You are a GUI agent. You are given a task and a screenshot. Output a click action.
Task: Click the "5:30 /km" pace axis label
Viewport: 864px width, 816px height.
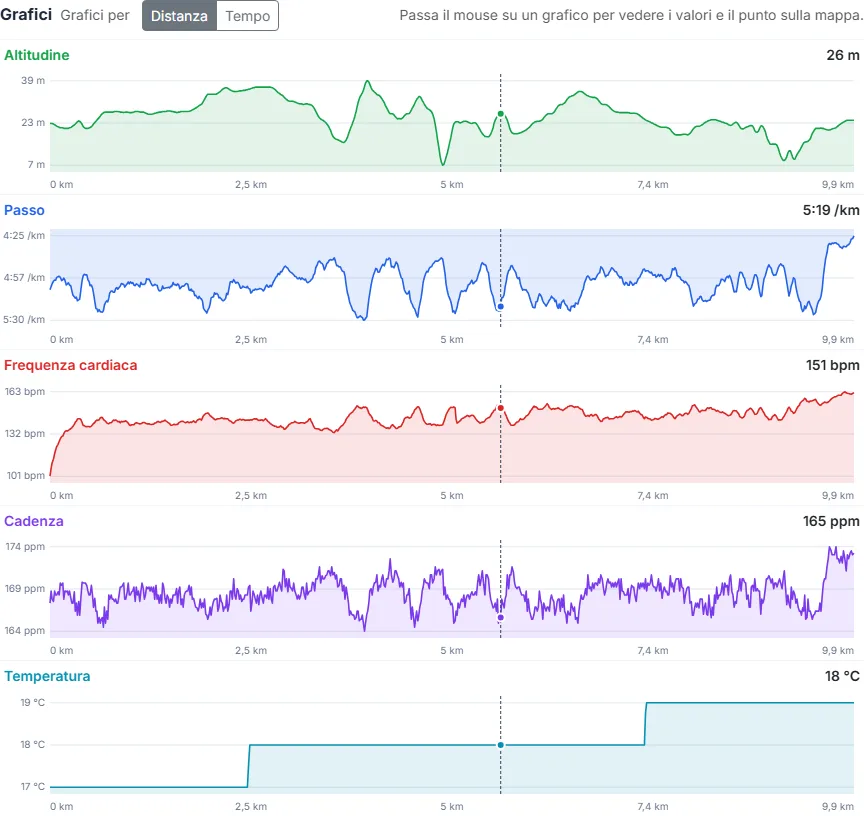point(24,320)
